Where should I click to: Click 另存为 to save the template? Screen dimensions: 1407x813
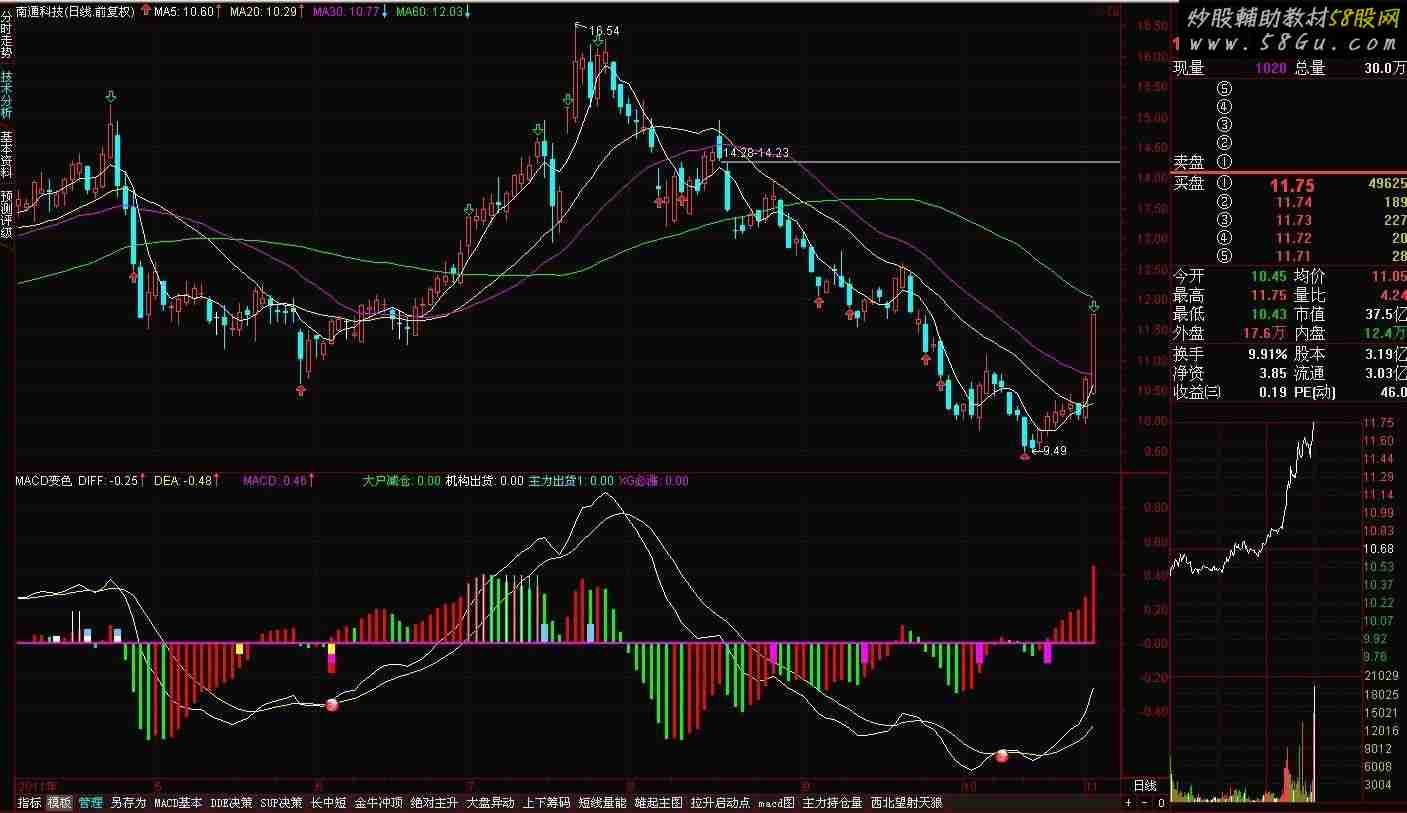click(128, 802)
